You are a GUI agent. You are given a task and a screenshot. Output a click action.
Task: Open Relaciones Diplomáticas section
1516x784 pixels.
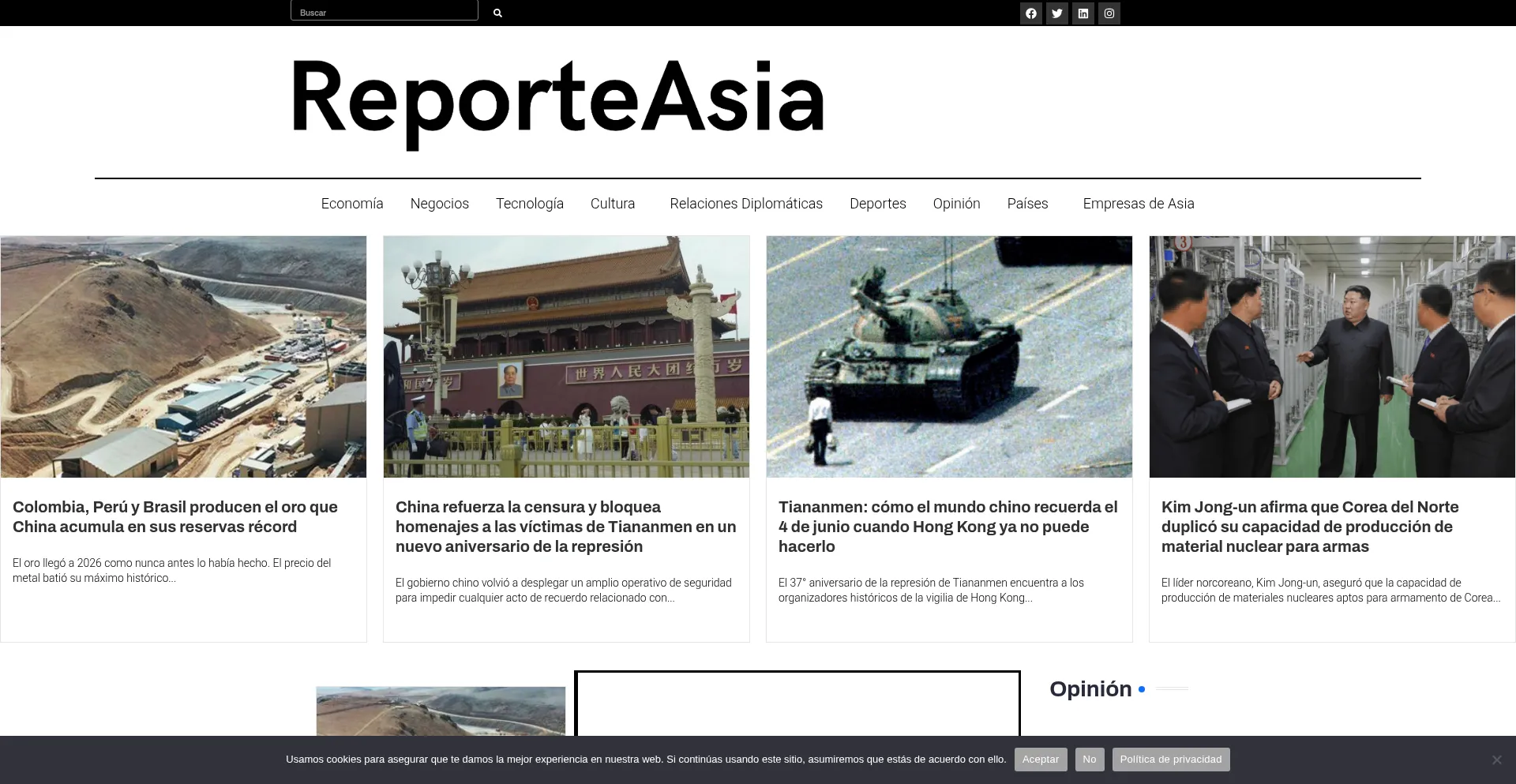[x=746, y=204]
